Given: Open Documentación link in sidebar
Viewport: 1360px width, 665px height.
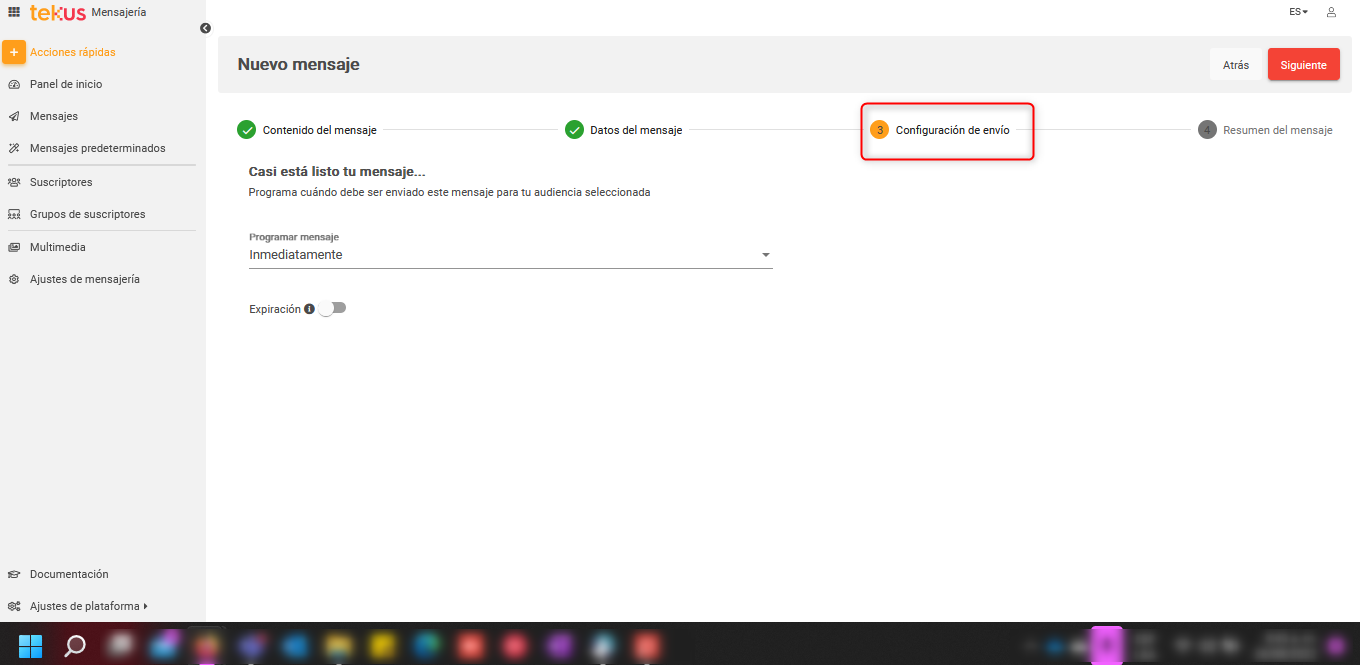Looking at the screenshot, I should 69,574.
